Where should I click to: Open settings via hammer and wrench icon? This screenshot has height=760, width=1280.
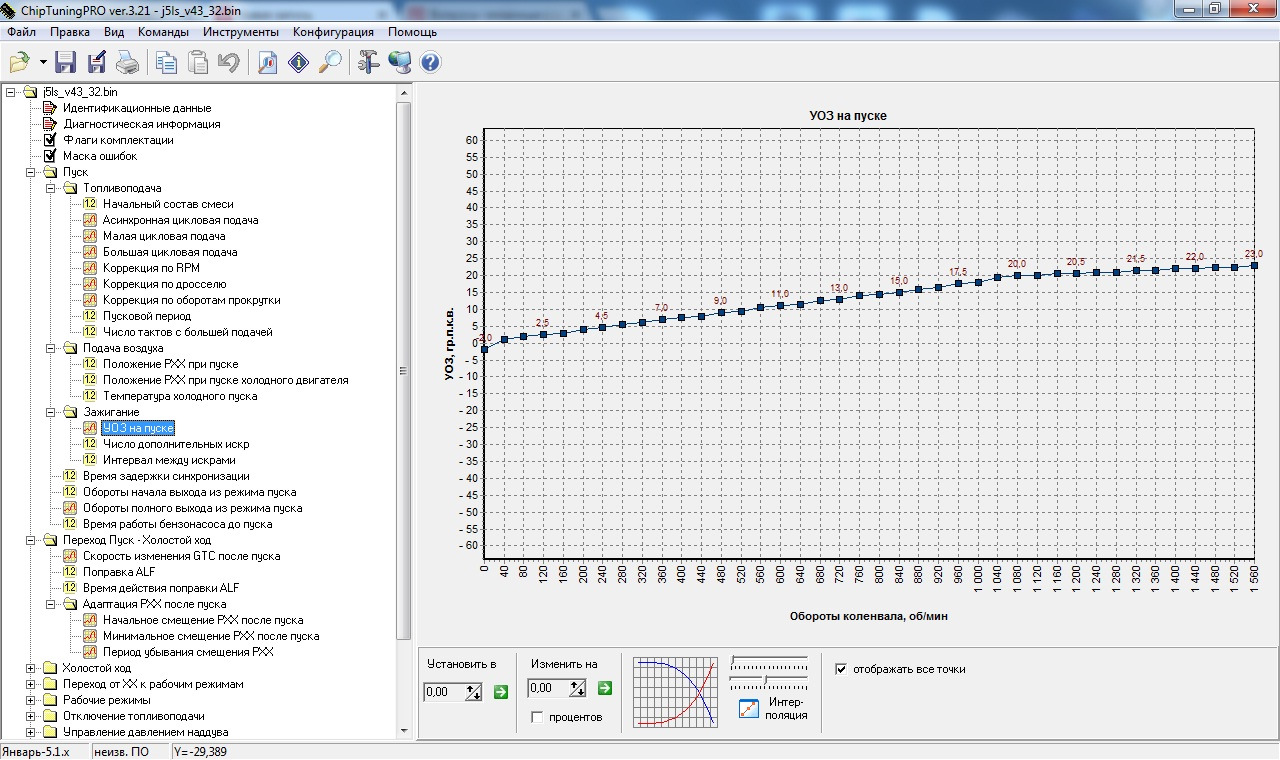point(367,62)
